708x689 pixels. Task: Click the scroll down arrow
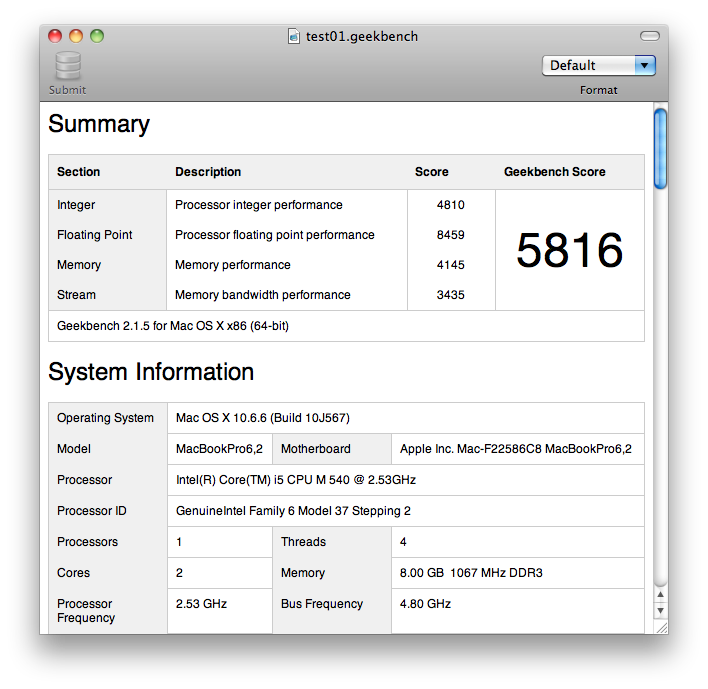click(x=660, y=610)
